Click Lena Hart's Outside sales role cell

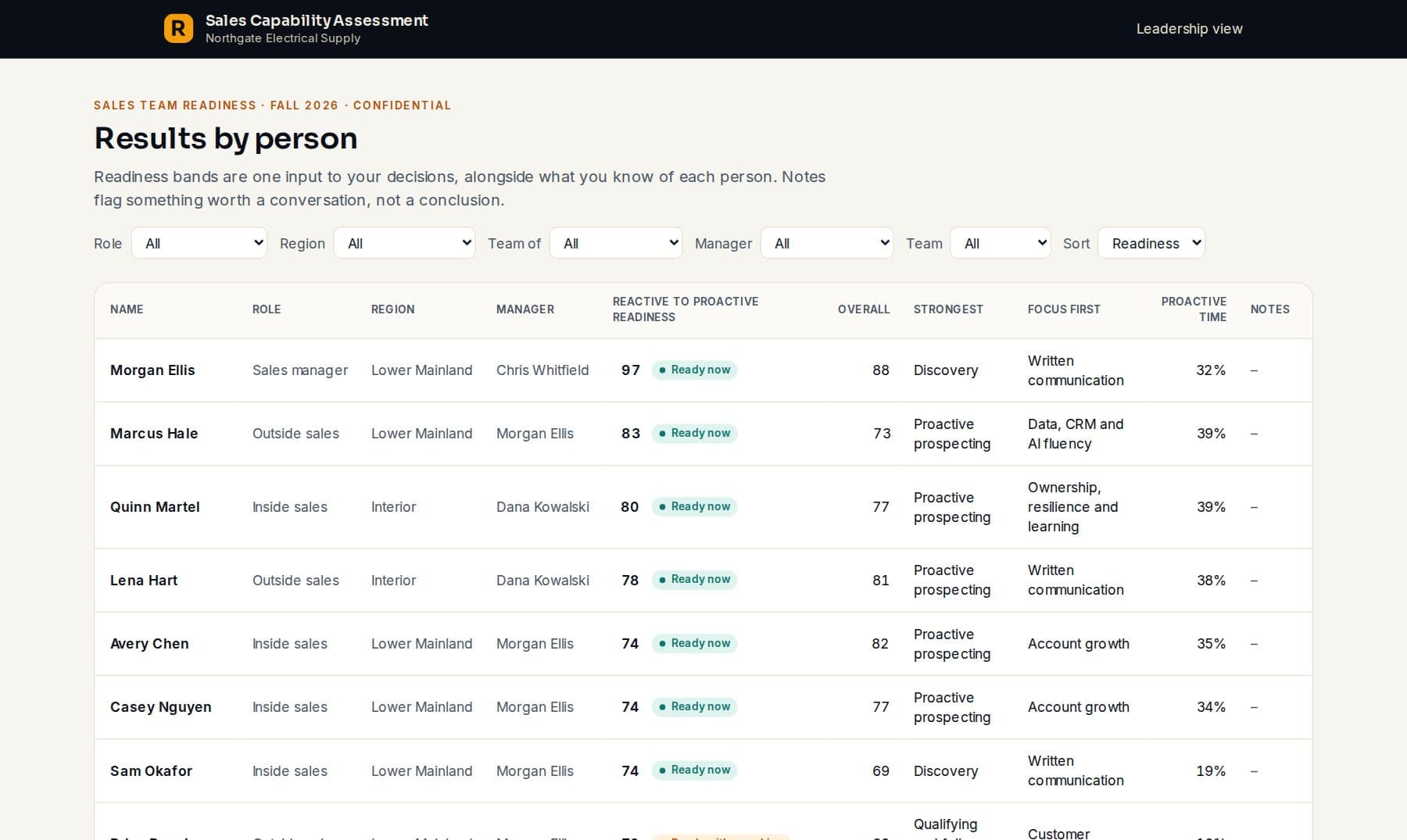pyautogui.click(x=295, y=581)
